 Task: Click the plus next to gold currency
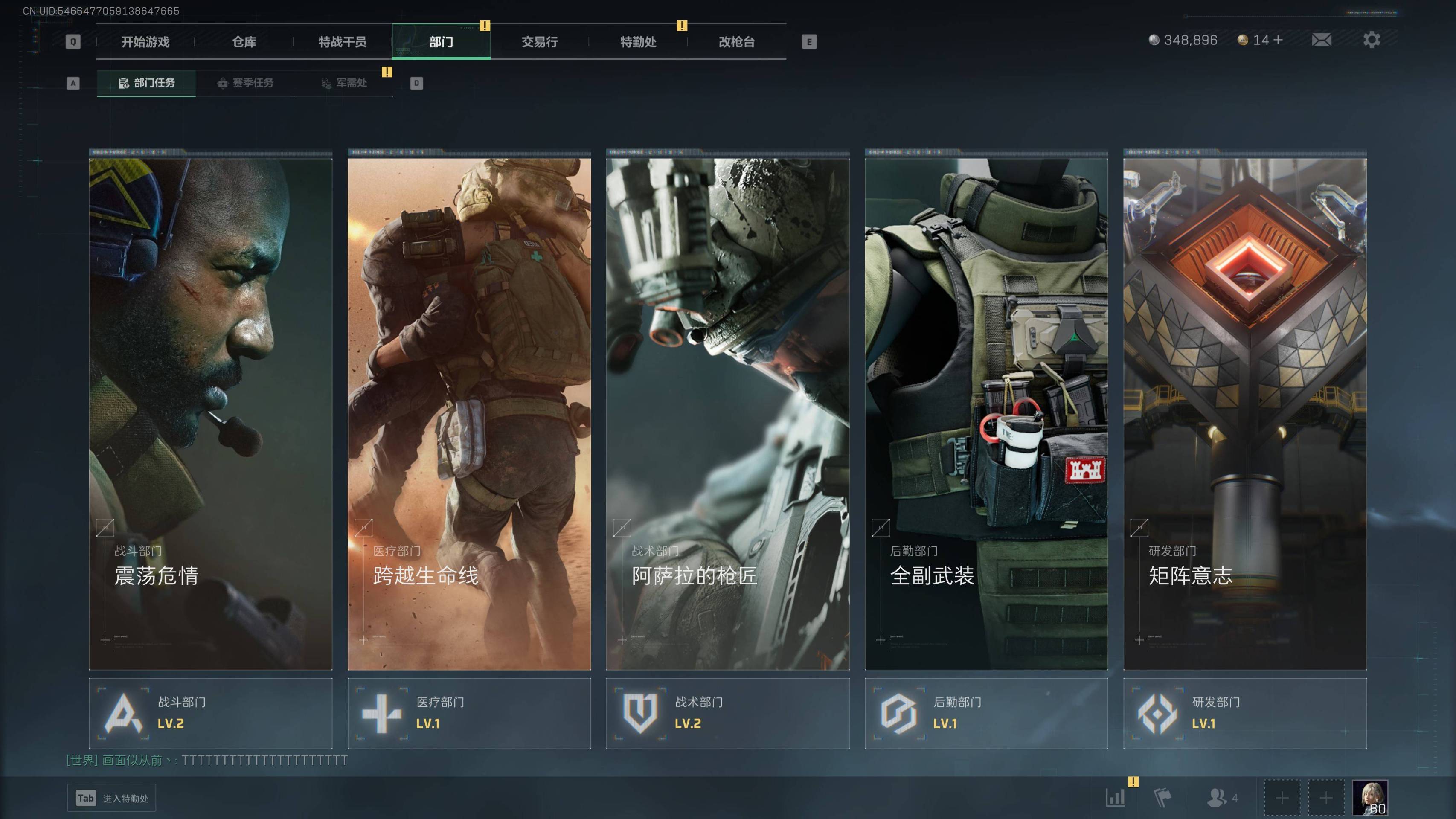click(x=1278, y=40)
